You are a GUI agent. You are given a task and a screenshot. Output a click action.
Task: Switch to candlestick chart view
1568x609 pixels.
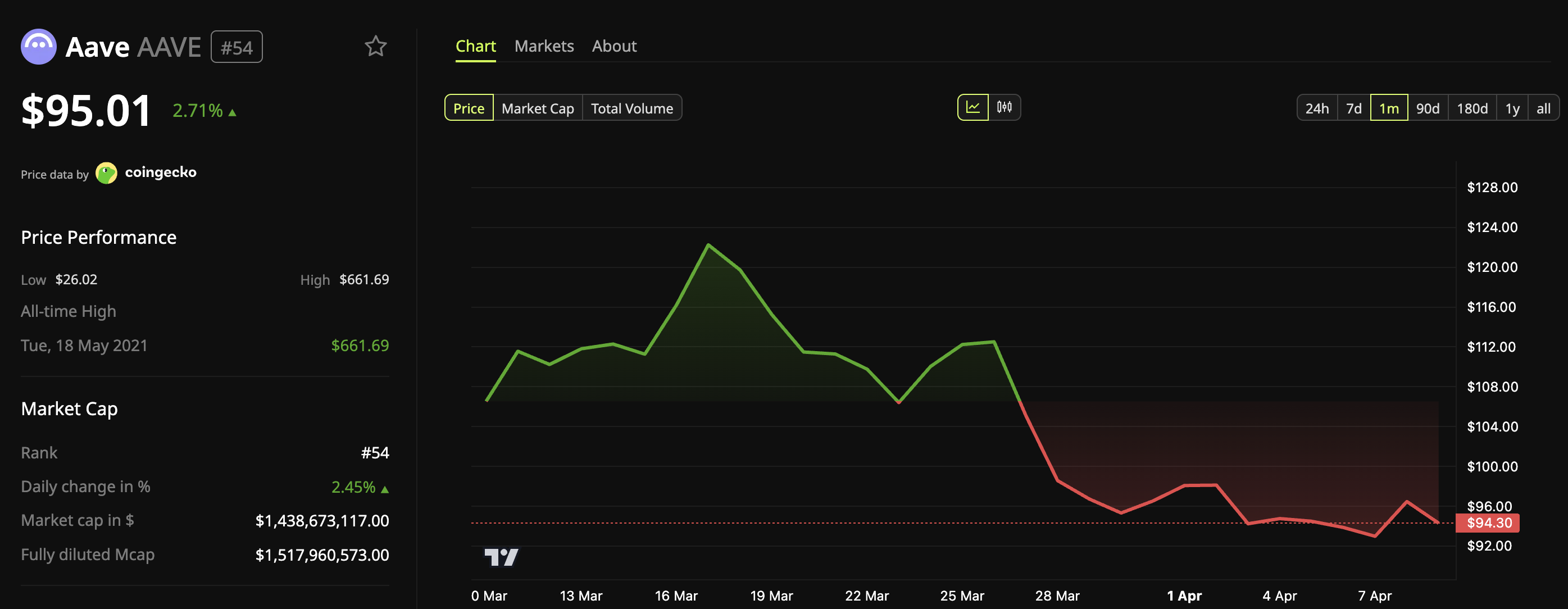click(x=1005, y=108)
